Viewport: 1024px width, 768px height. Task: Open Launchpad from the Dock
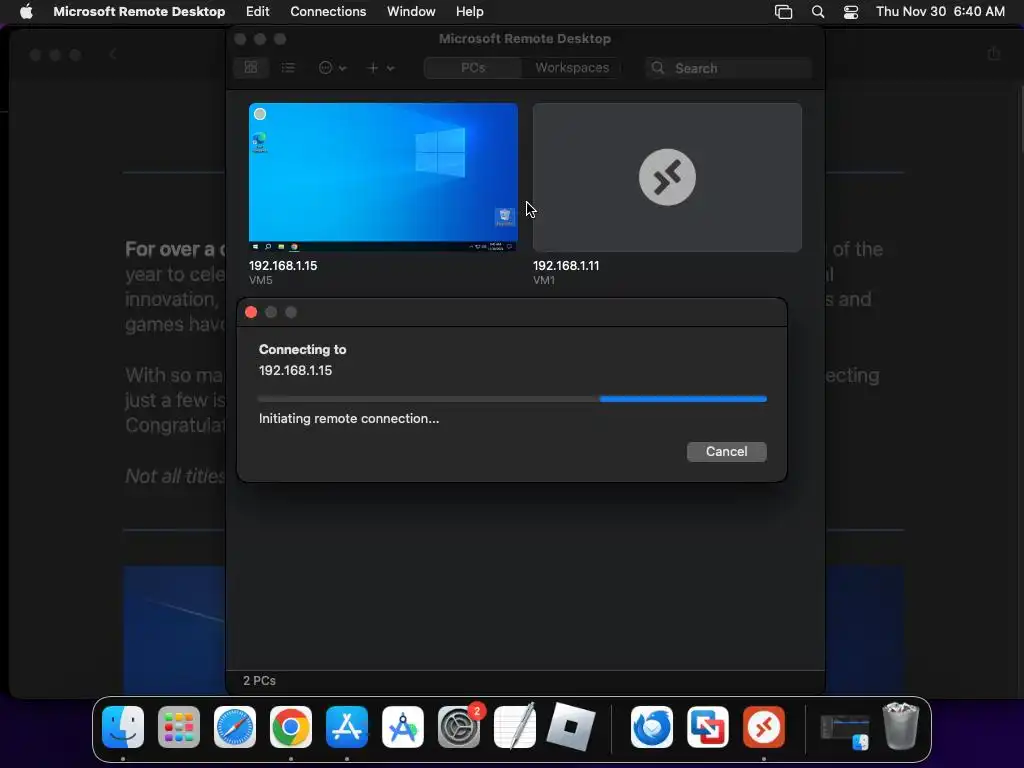click(179, 727)
